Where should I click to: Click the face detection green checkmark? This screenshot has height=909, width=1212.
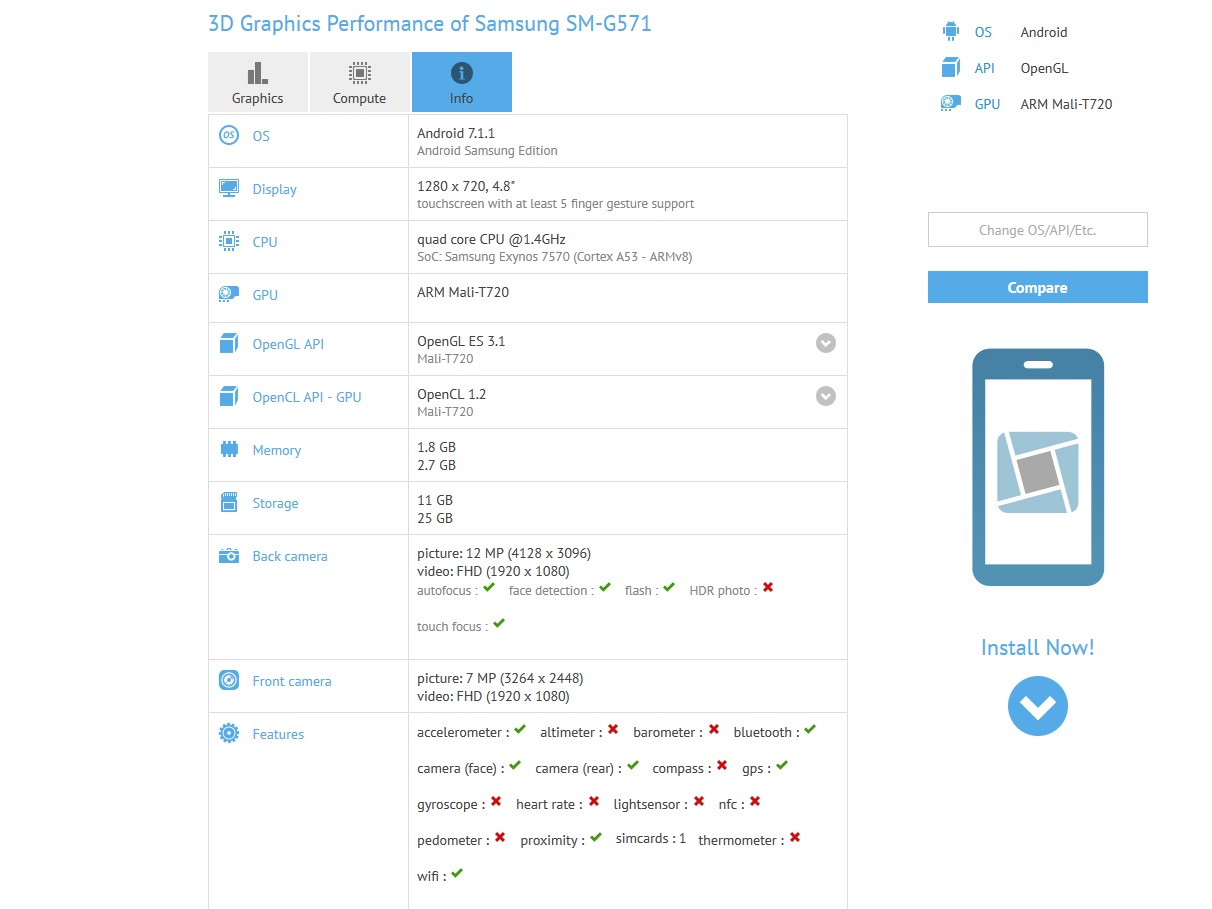(604, 588)
